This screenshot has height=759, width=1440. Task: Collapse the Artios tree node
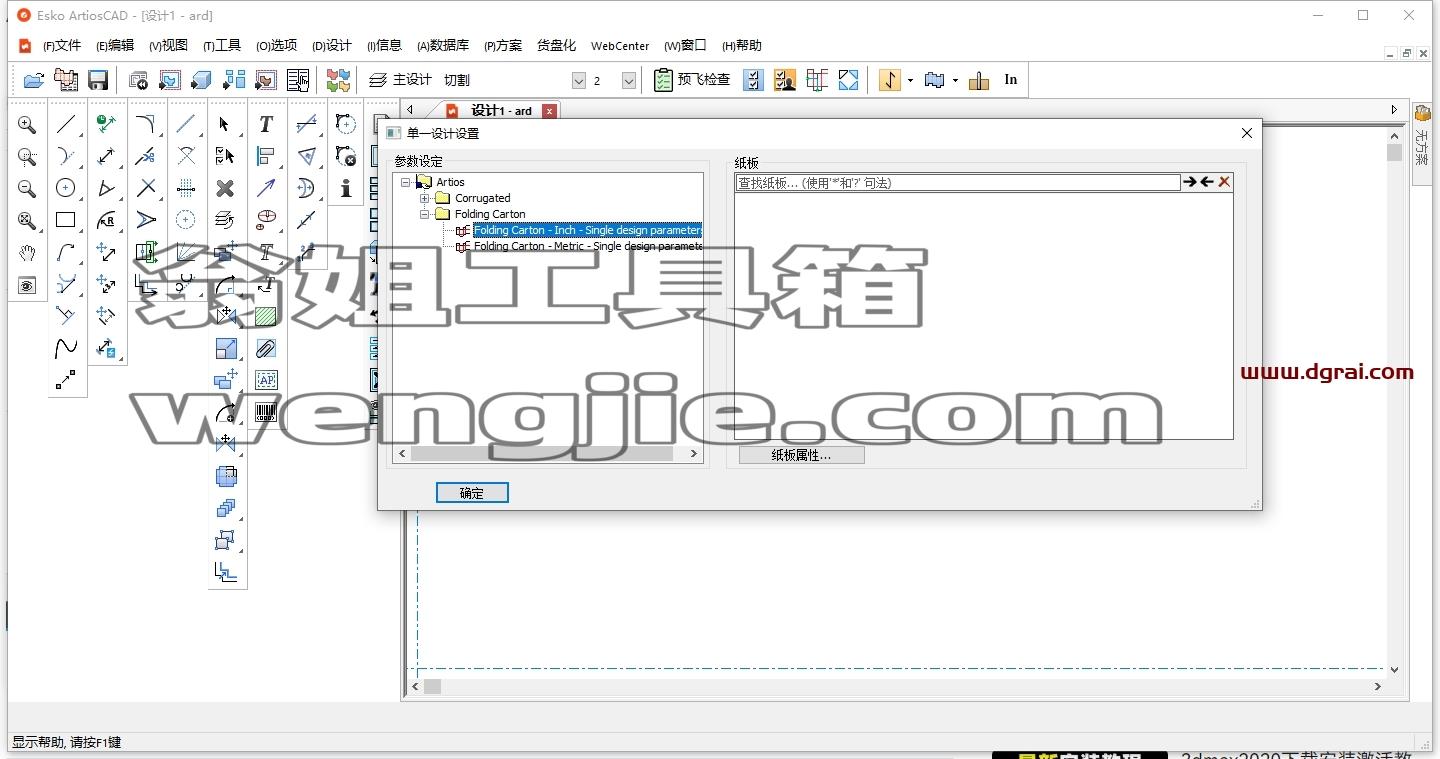(406, 182)
